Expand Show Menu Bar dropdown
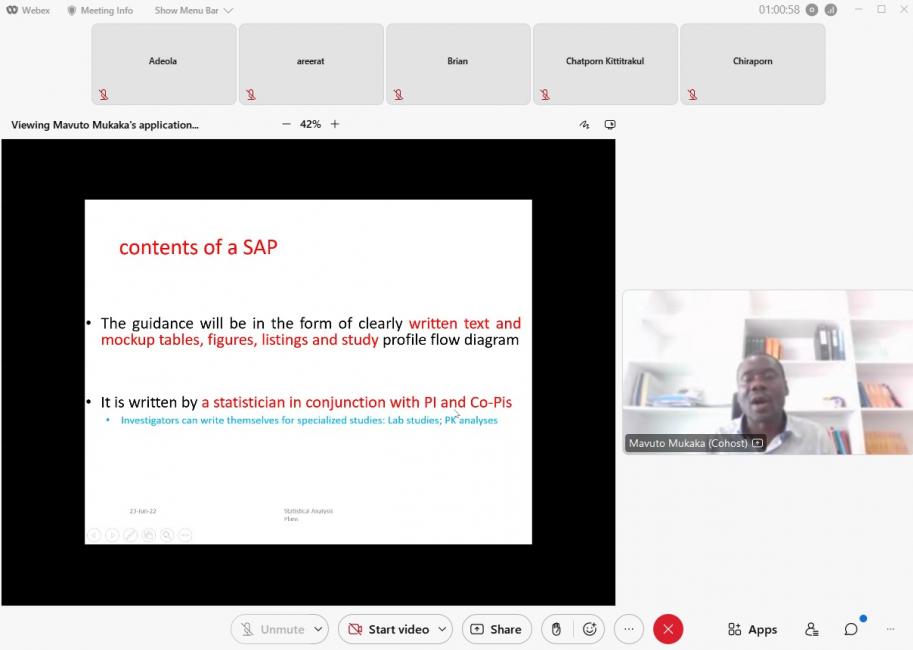The image size is (913, 650). (193, 10)
